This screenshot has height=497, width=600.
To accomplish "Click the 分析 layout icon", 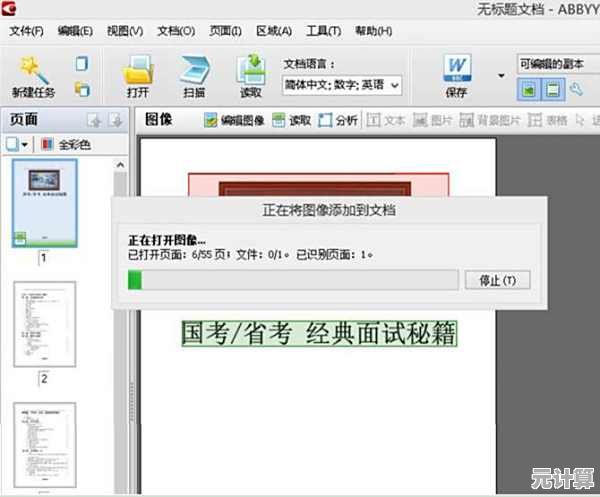I will 326,121.
